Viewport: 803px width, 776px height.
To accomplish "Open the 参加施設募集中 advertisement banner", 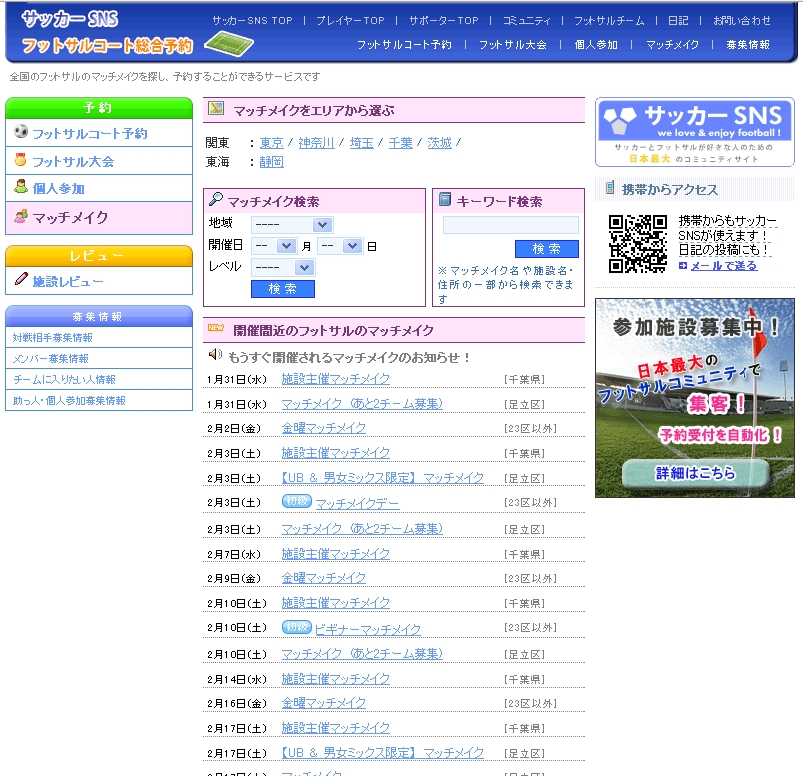I will tap(694, 397).
